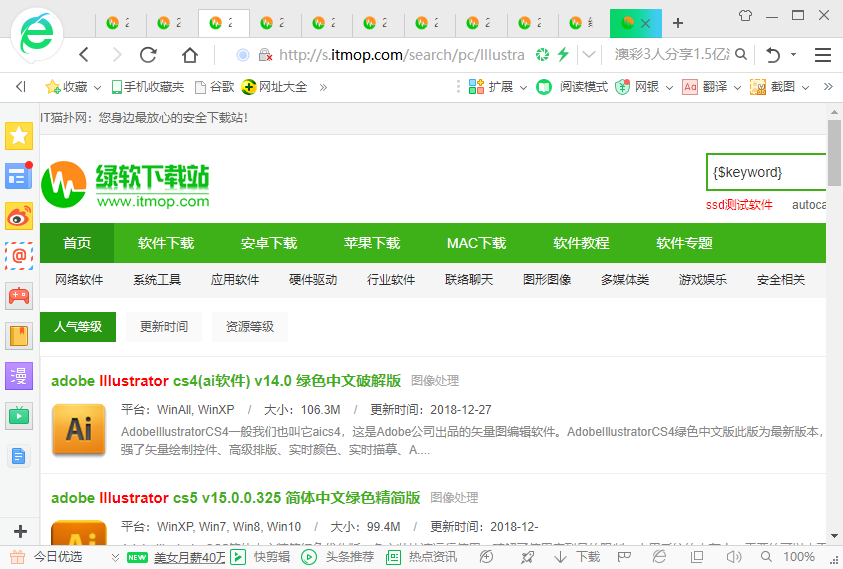The height and width of the screenshot is (569, 843).
Task: Click the green lightning speed-mode icon
Action: click(563, 54)
